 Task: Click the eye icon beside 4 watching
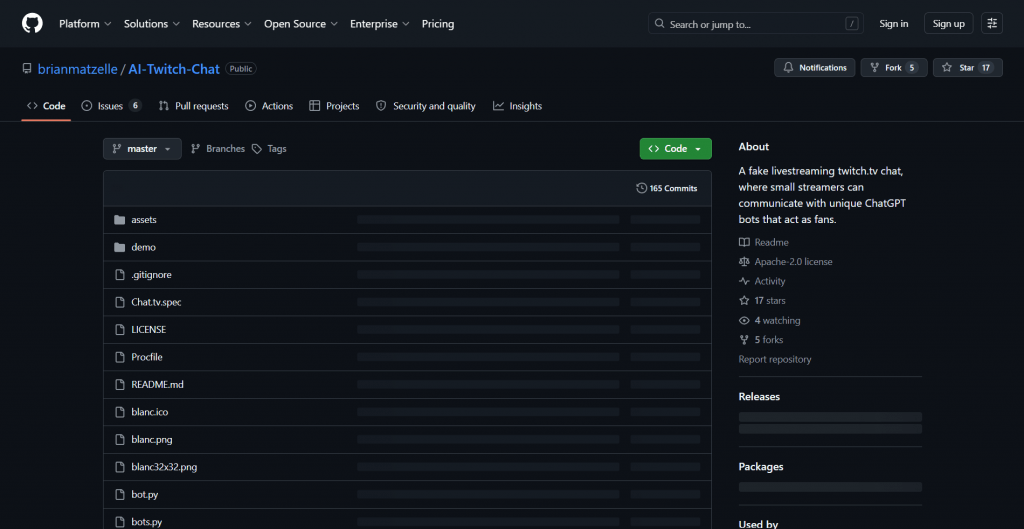coord(744,321)
